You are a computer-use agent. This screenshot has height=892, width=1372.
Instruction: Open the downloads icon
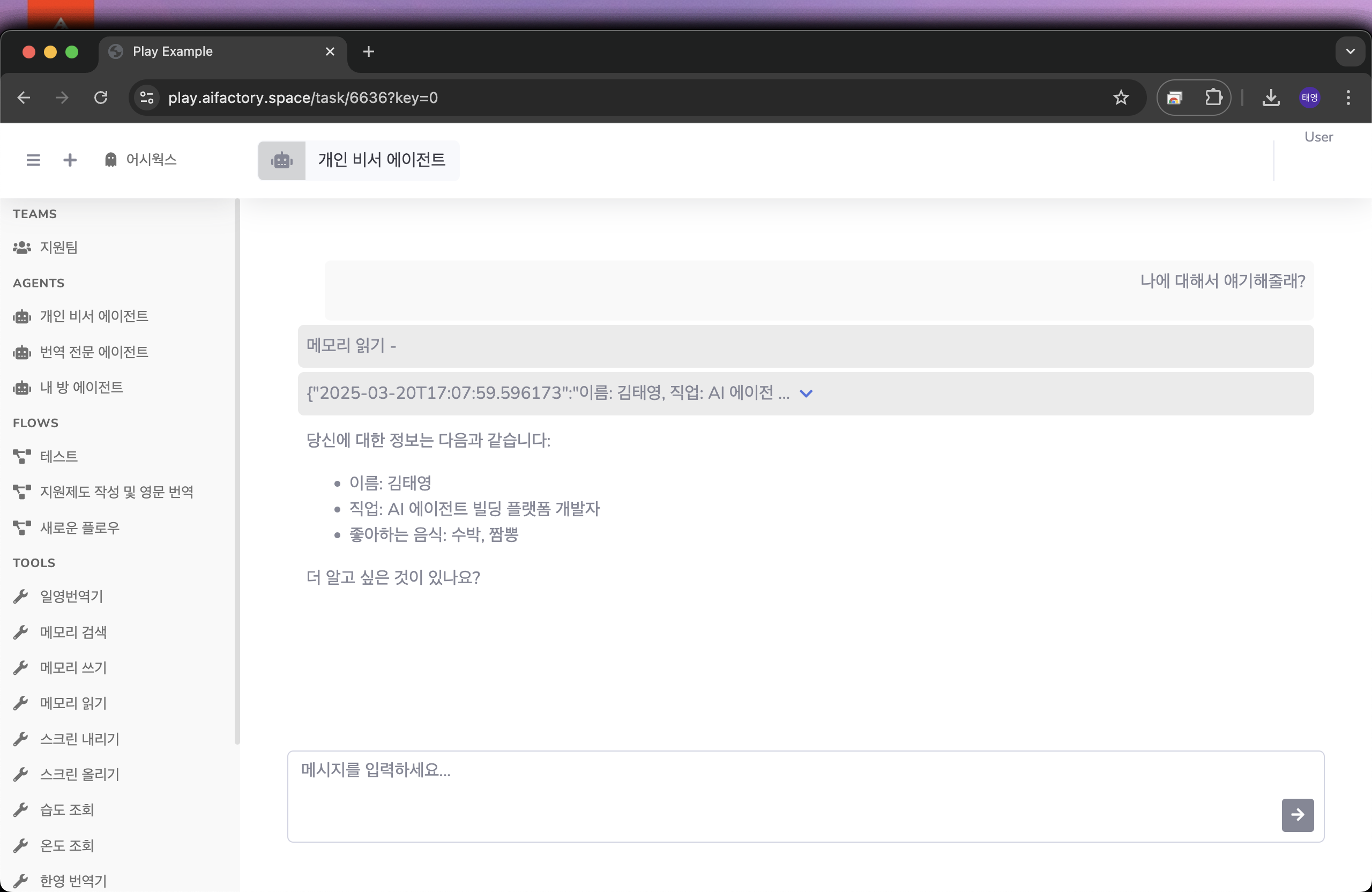[x=1271, y=98]
